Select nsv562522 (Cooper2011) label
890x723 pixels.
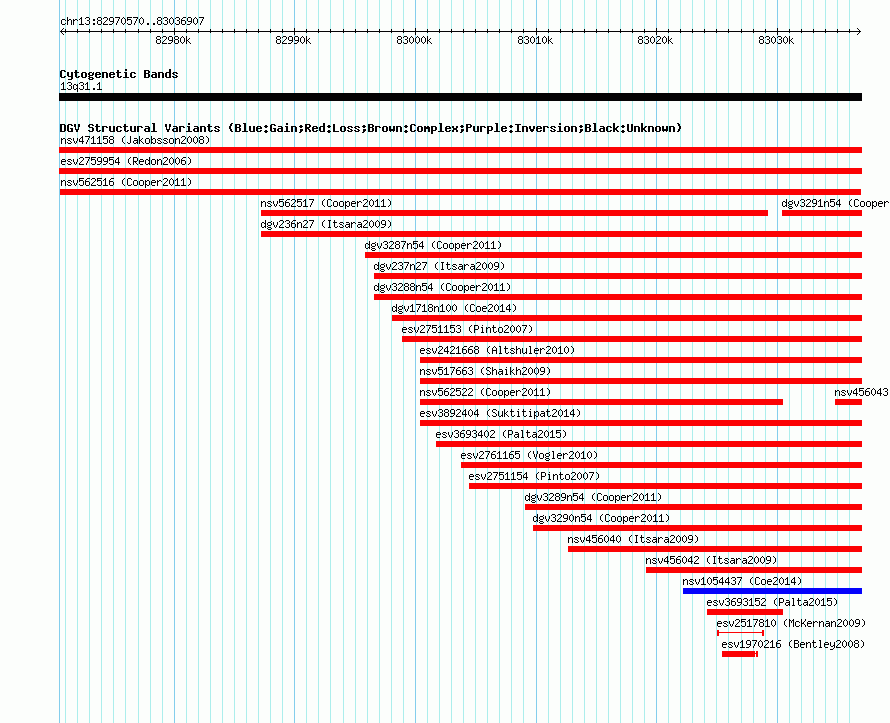485,392
